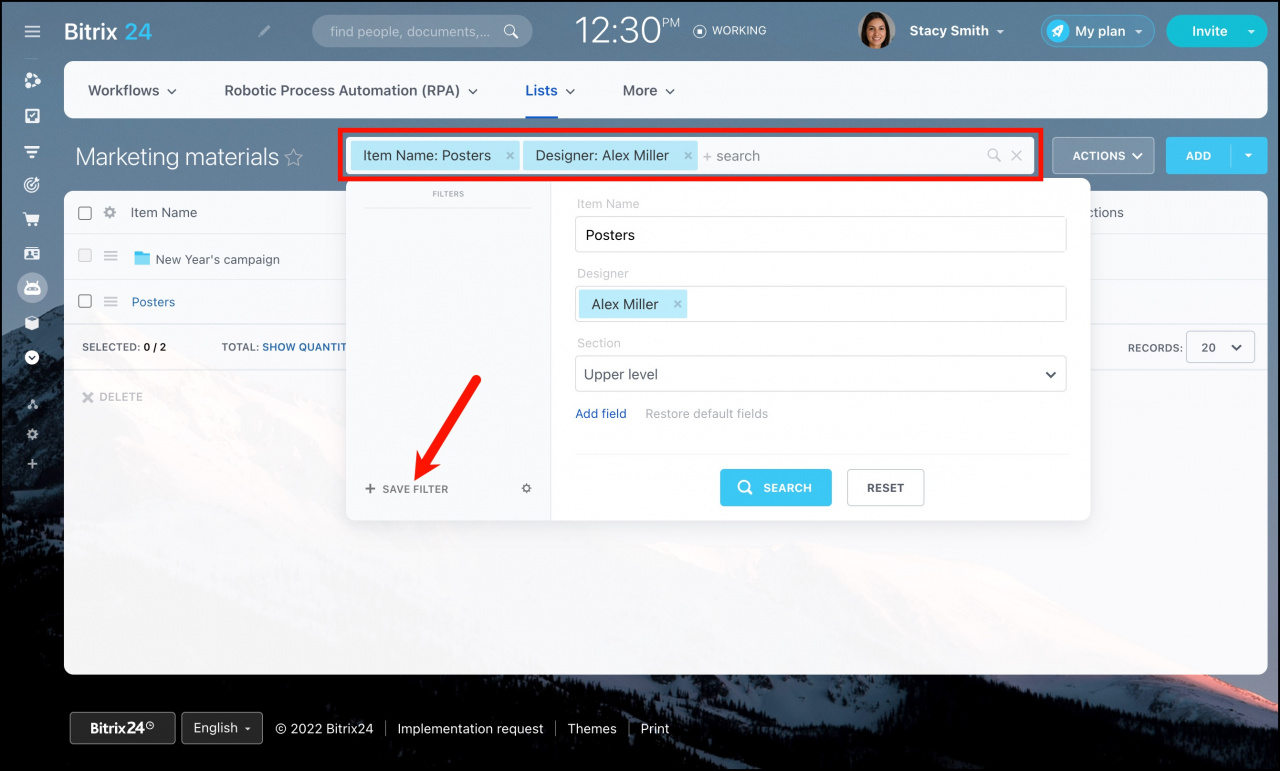This screenshot has width=1280, height=771.
Task: Click the magnifier in global search box
Action: click(x=511, y=31)
